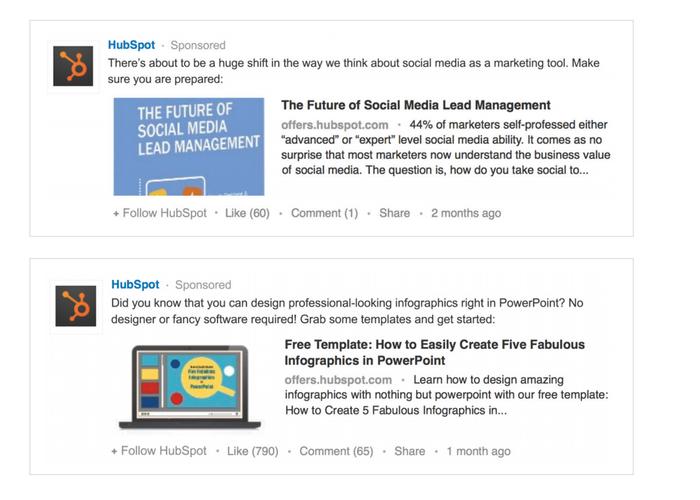This screenshot has height=500, width=700.
Task: Open Comment (1) on the first post
Action: tap(325, 213)
